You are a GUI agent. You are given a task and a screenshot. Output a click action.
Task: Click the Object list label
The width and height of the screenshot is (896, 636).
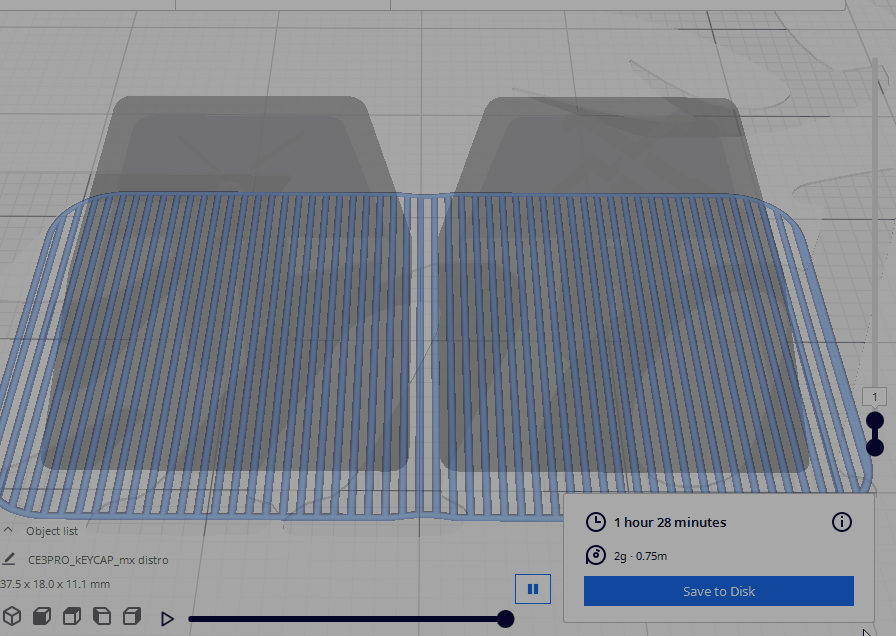(52, 531)
